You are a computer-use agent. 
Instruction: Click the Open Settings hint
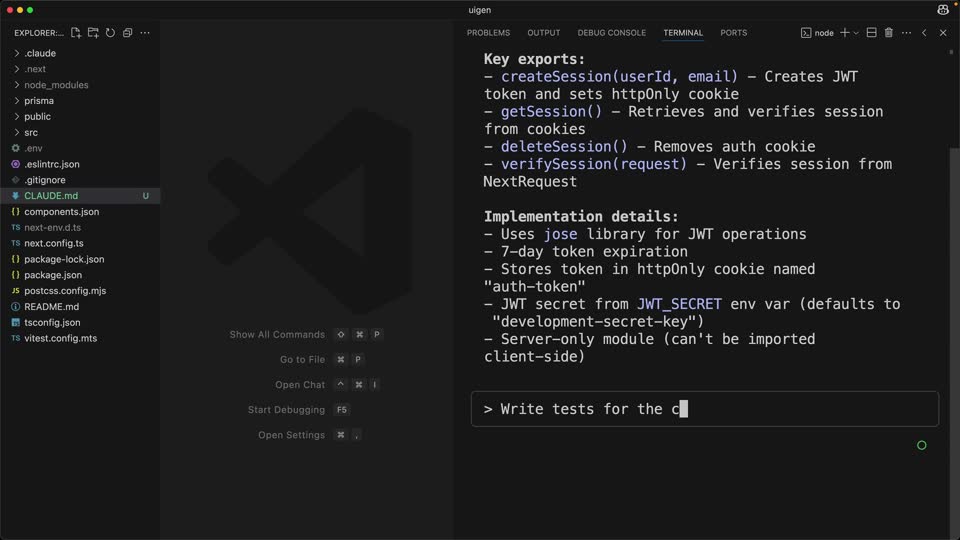[310, 435]
